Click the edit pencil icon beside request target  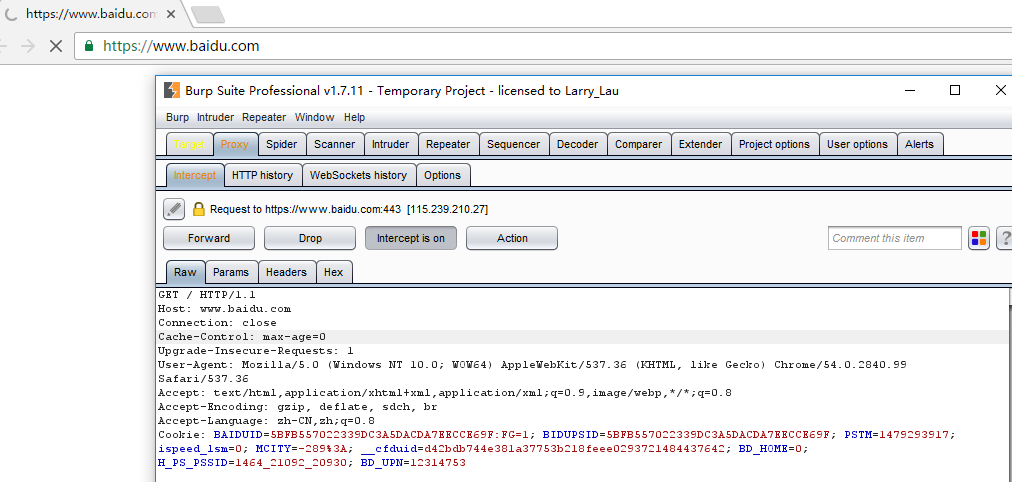pos(174,208)
